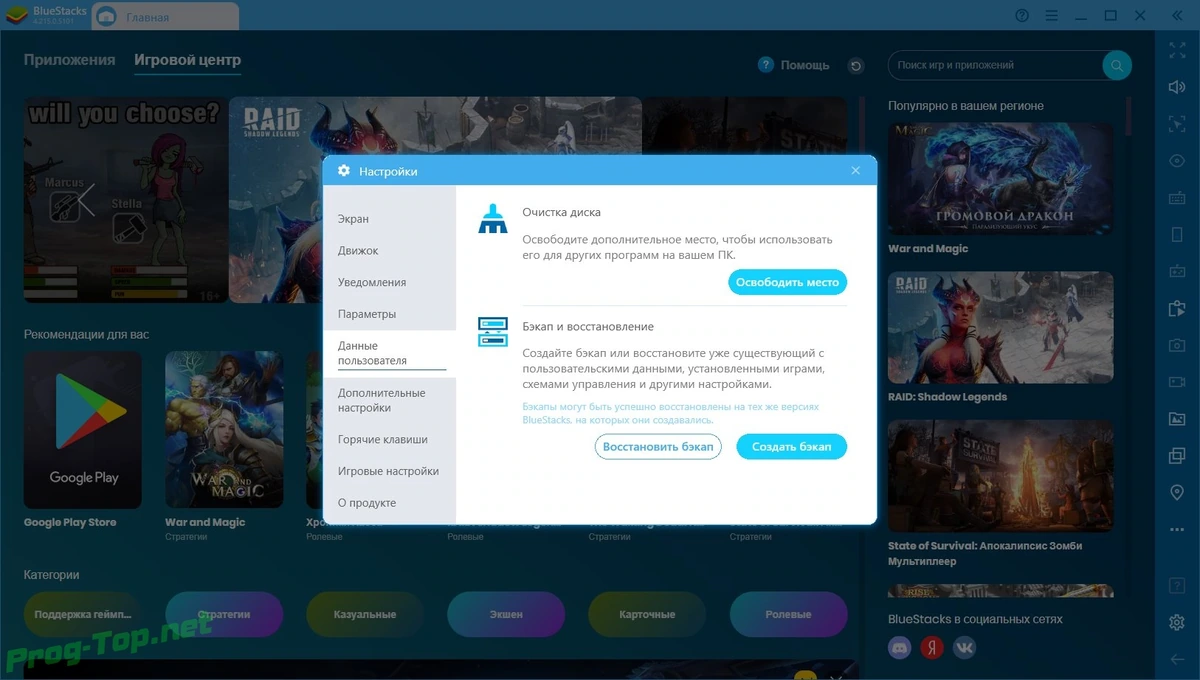
Task: Take a screenshot with camera icon
Action: [x=1177, y=346]
